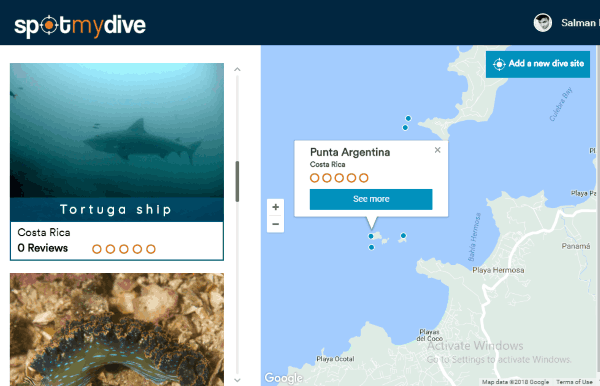This screenshot has width=600, height=386.
Task: Click the Google logo on map
Action: (x=284, y=378)
